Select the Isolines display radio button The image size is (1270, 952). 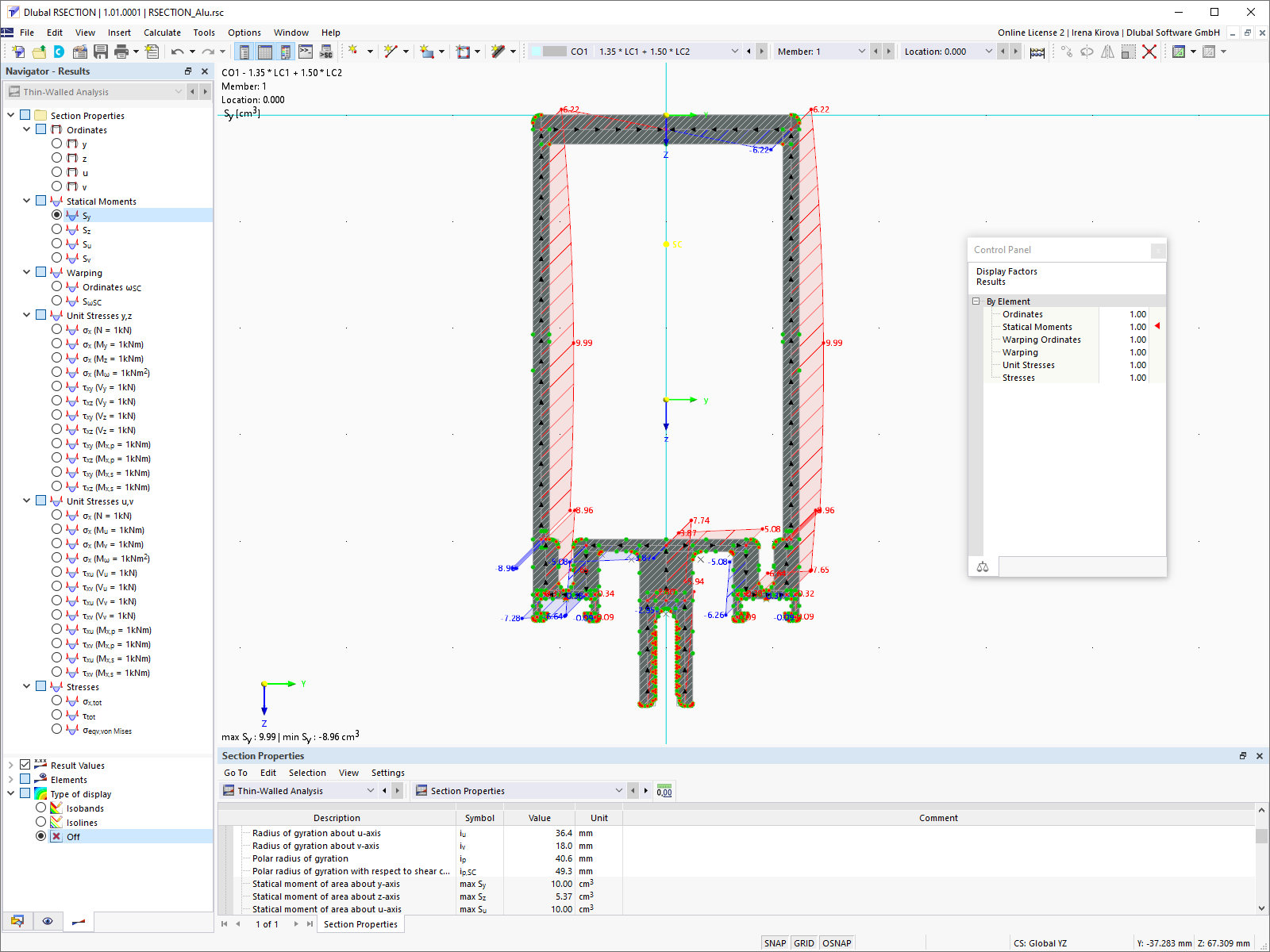click(x=41, y=822)
